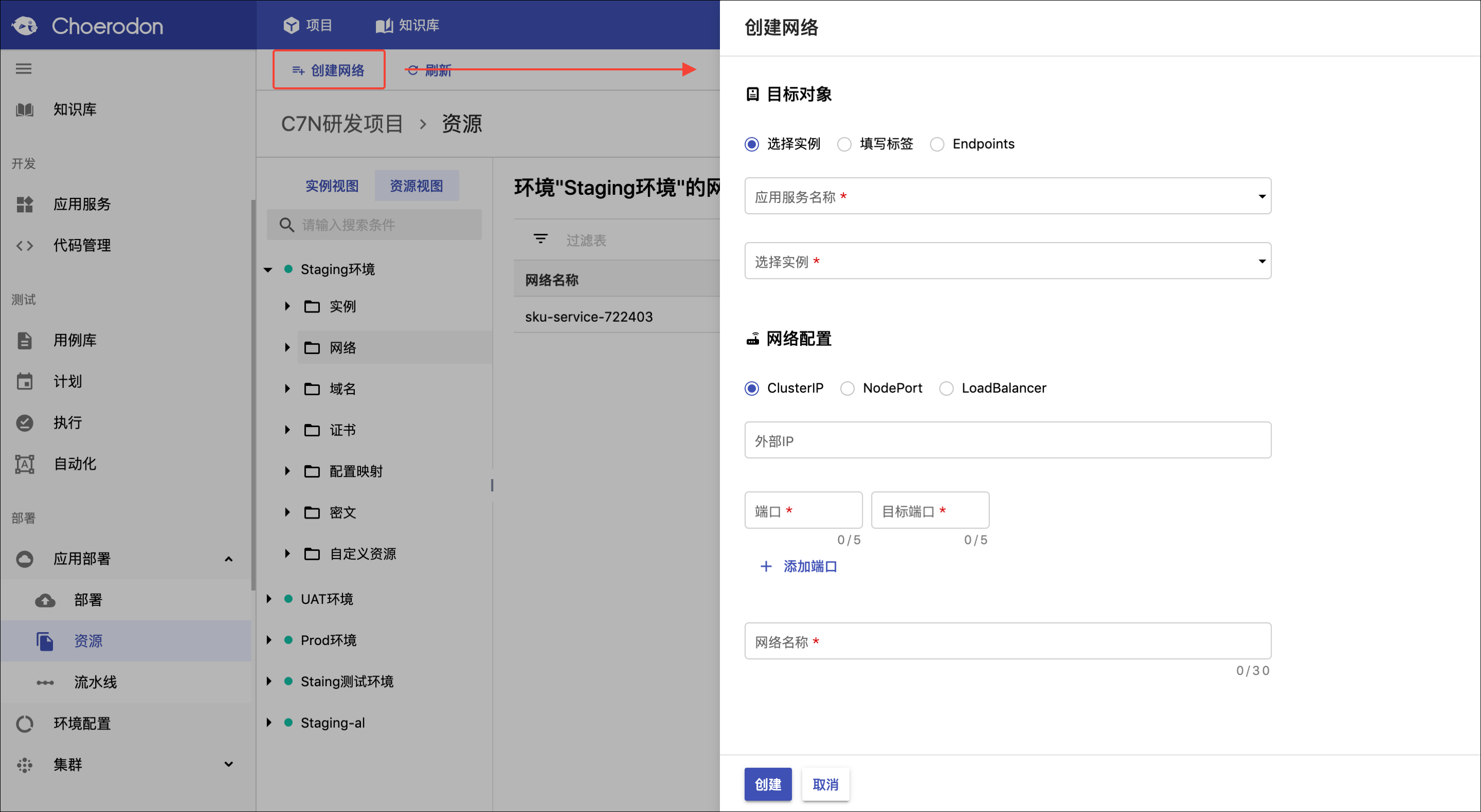Focus the 端口 input field
Viewport: 1481px width, 812px height.
804,510
